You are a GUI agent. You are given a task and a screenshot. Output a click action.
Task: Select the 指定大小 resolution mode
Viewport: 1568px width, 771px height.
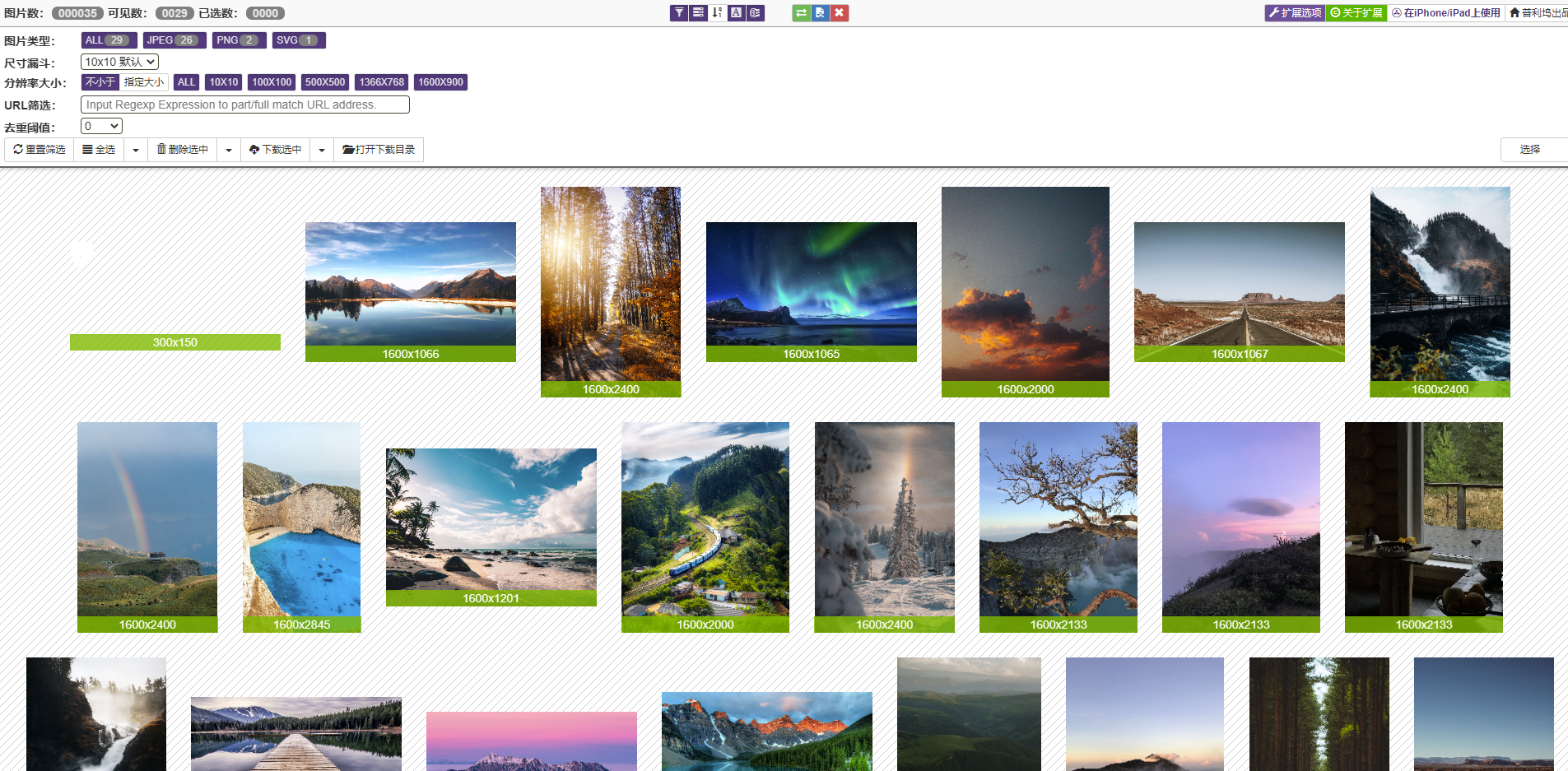144,82
